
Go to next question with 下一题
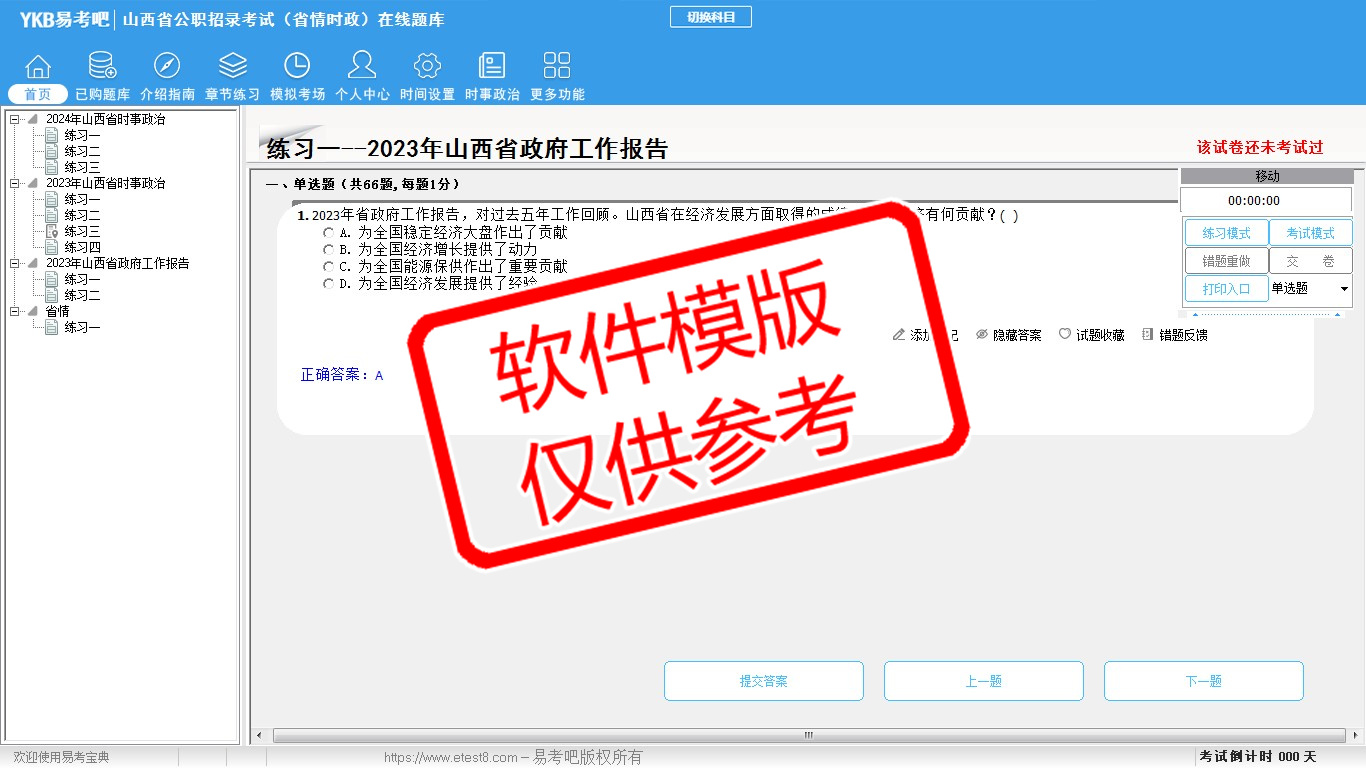point(1203,681)
